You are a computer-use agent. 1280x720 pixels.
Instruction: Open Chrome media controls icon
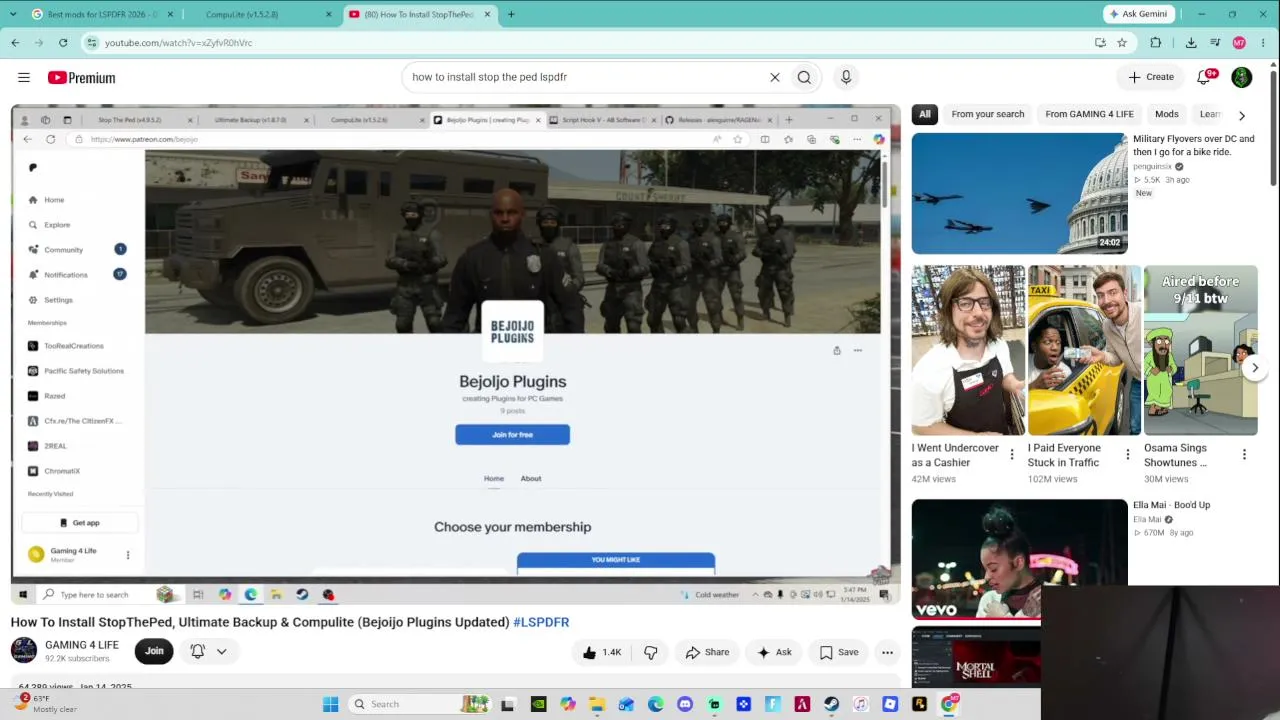[1215, 42]
